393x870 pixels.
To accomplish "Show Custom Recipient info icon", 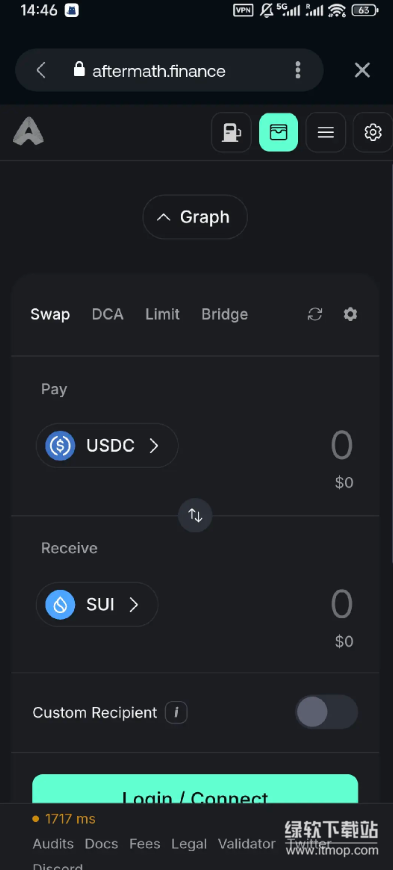I will pyautogui.click(x=177, y=713).
